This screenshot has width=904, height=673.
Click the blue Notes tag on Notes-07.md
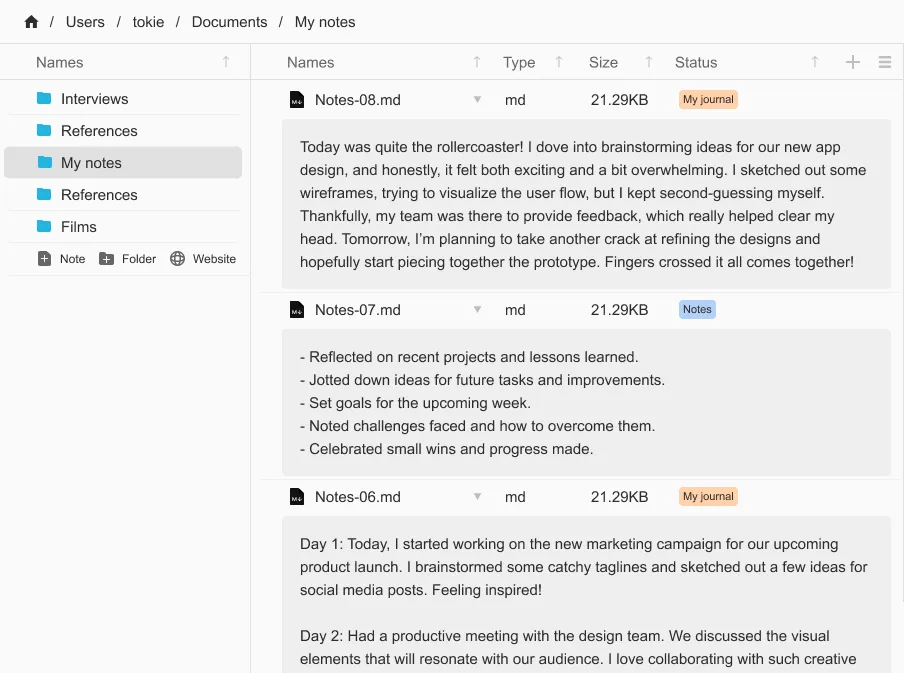point(697,310)
